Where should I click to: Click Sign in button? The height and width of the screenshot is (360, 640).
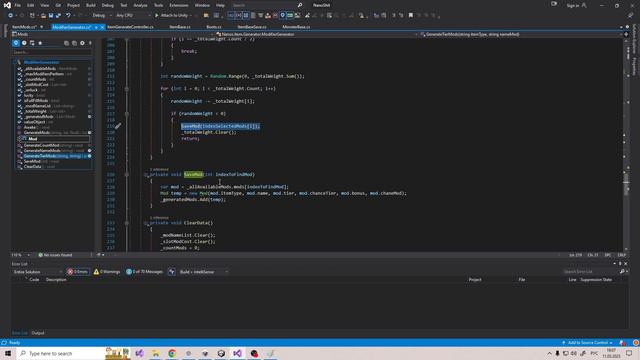click(576, 5)
